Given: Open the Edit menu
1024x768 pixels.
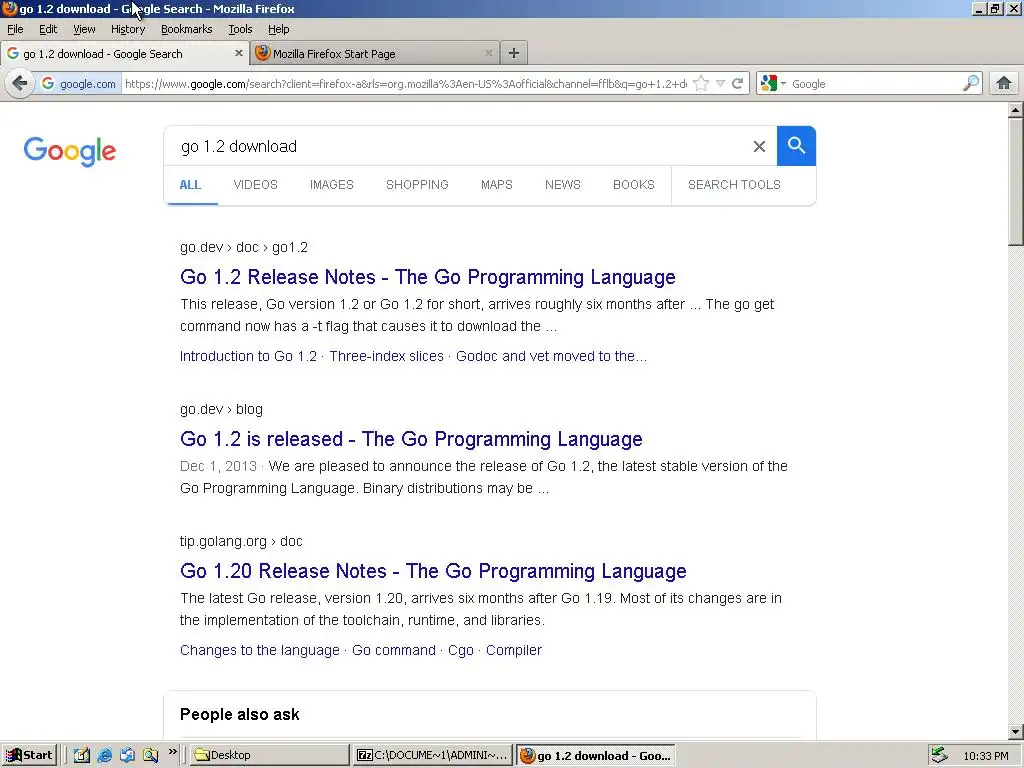Looking at the screenshot, I should (x=48, y=29).
